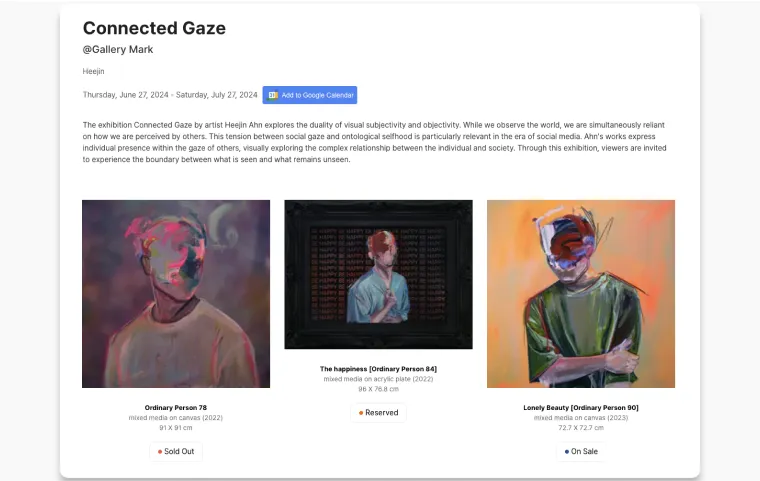
Task: Click the red dot in Sold Out badge
Action: pyautogui.click(x=160, y=452)
